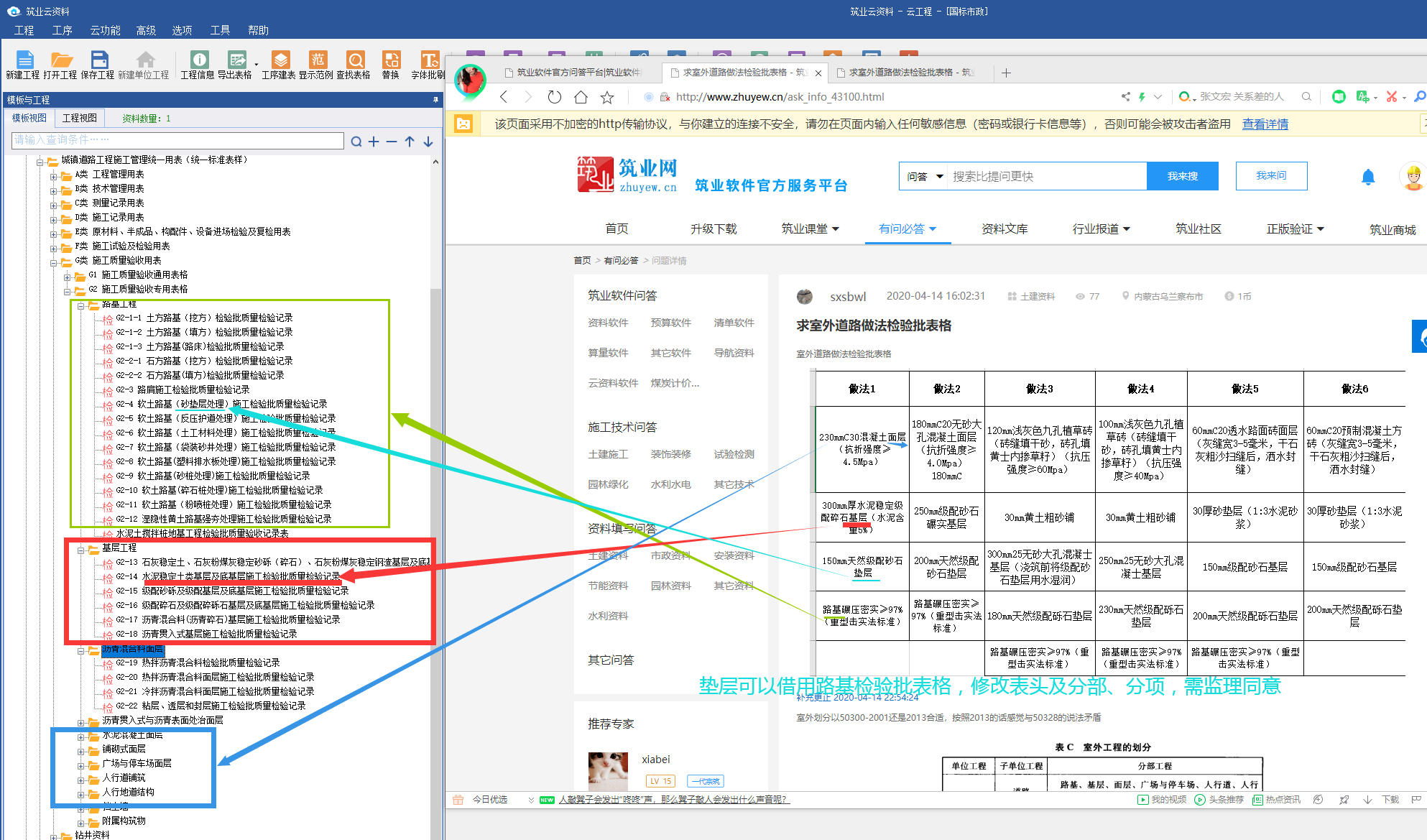Click the up arrow icon in the template panel
Viewport: 1427px width, 840px height.
point(410,142)
